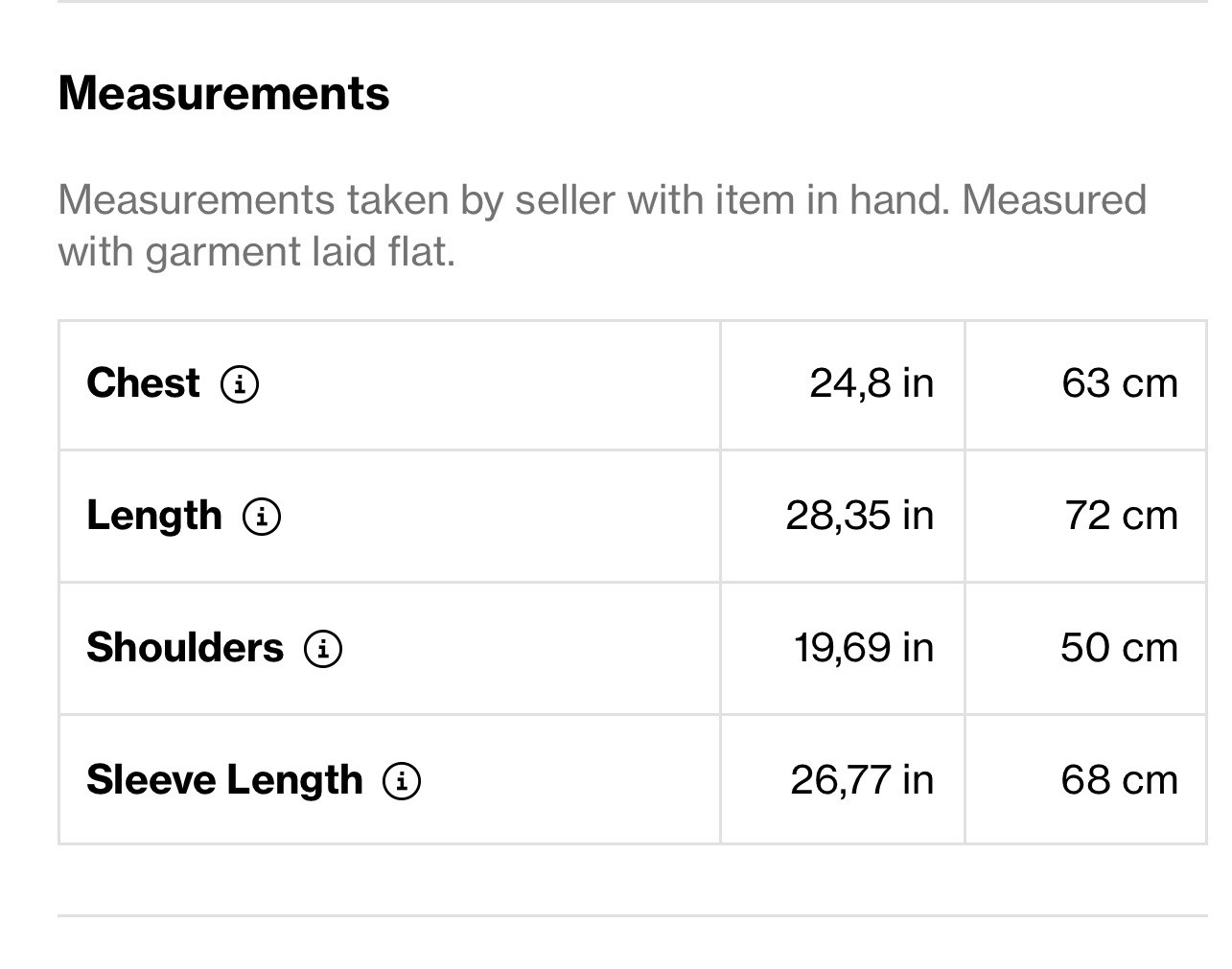This screenshot has height=969, width=1232.
Task: Select the Shoulders row label
Action: point(185,648)
